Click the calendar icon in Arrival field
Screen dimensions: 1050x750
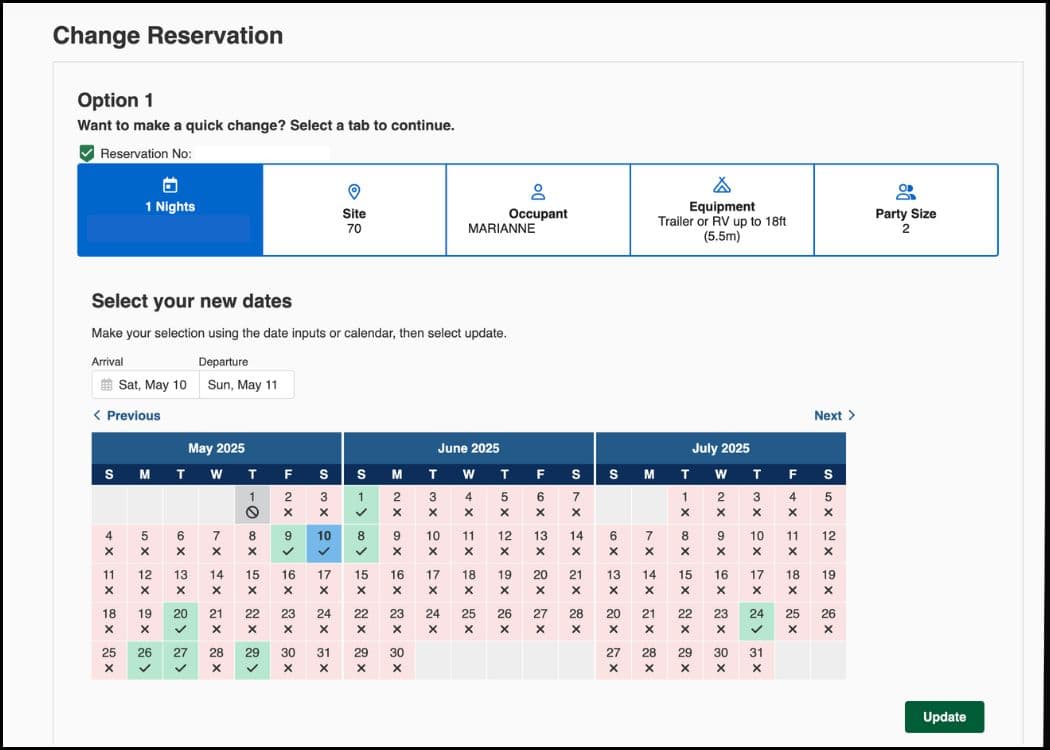click(x=106, y=385)
